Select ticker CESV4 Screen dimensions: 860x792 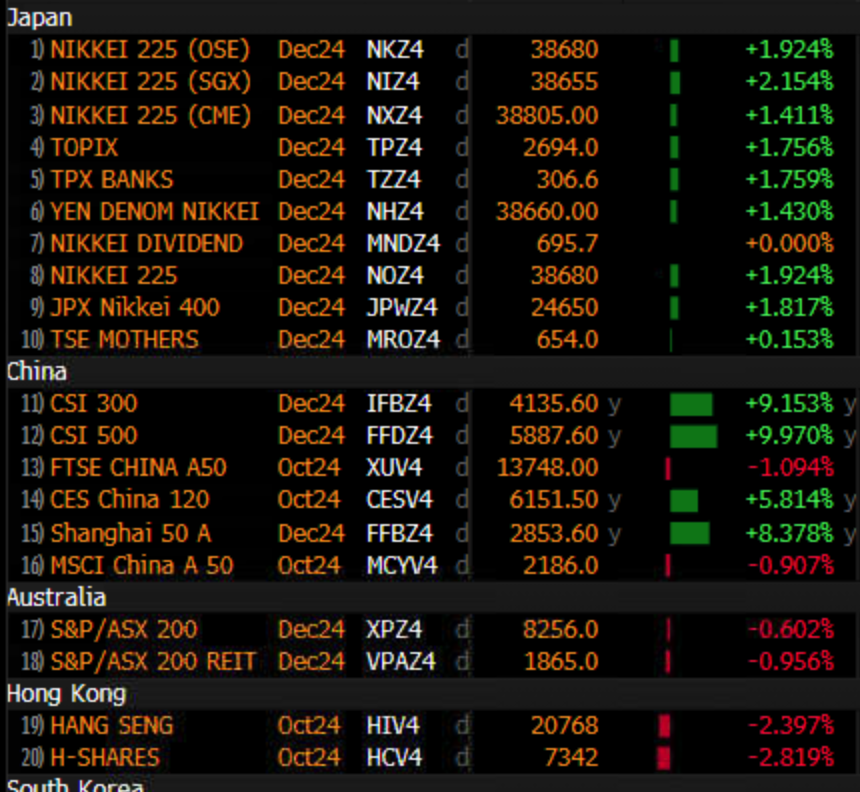click(x=400, y=500)
